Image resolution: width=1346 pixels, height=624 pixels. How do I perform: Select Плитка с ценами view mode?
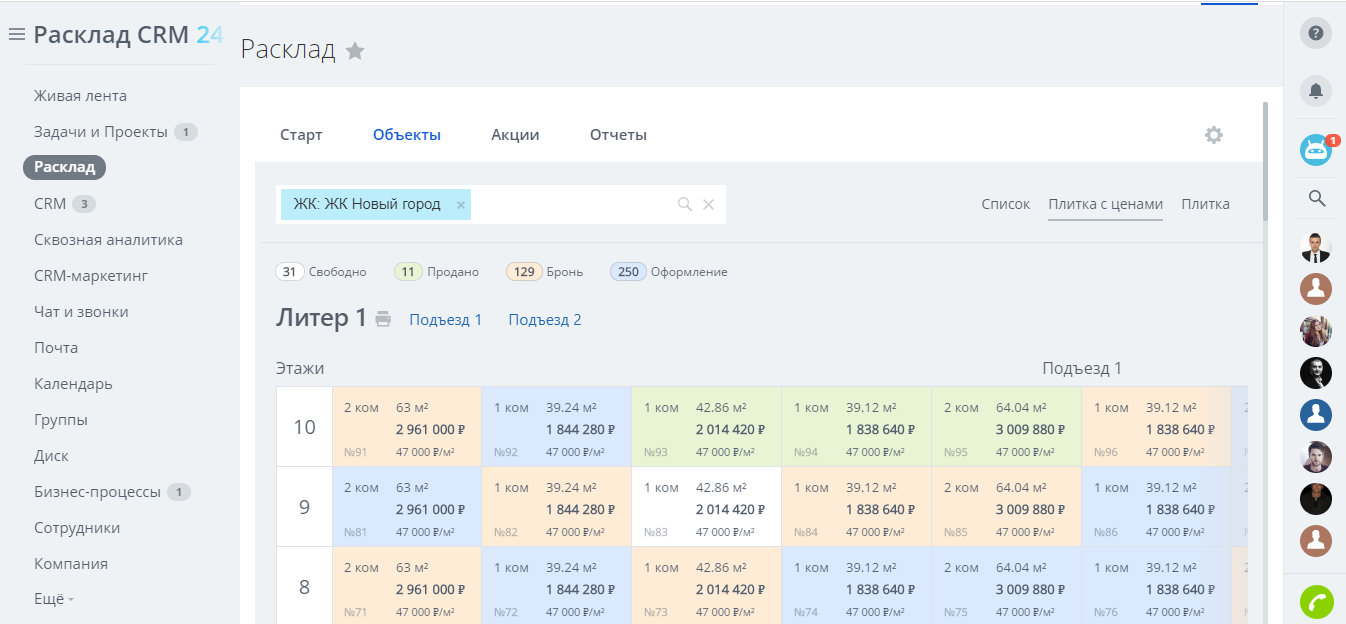1105,204
